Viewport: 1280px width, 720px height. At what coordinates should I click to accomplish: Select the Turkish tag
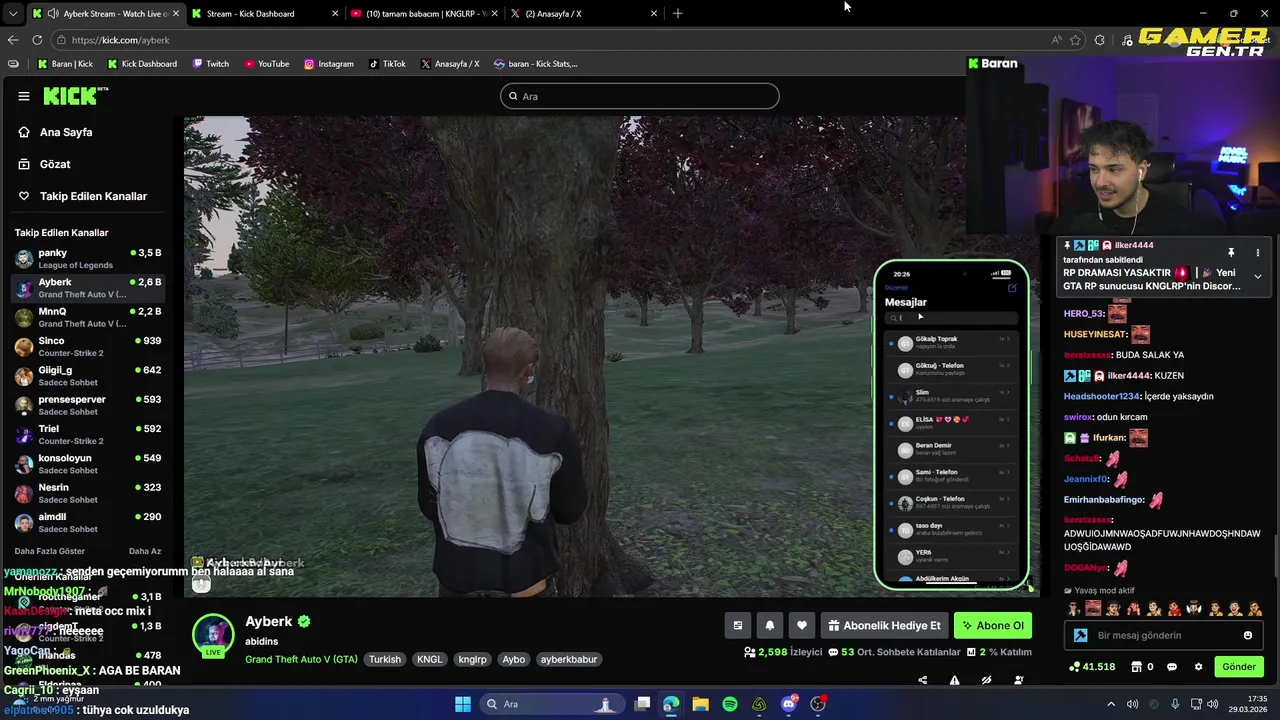coord(384,659)
